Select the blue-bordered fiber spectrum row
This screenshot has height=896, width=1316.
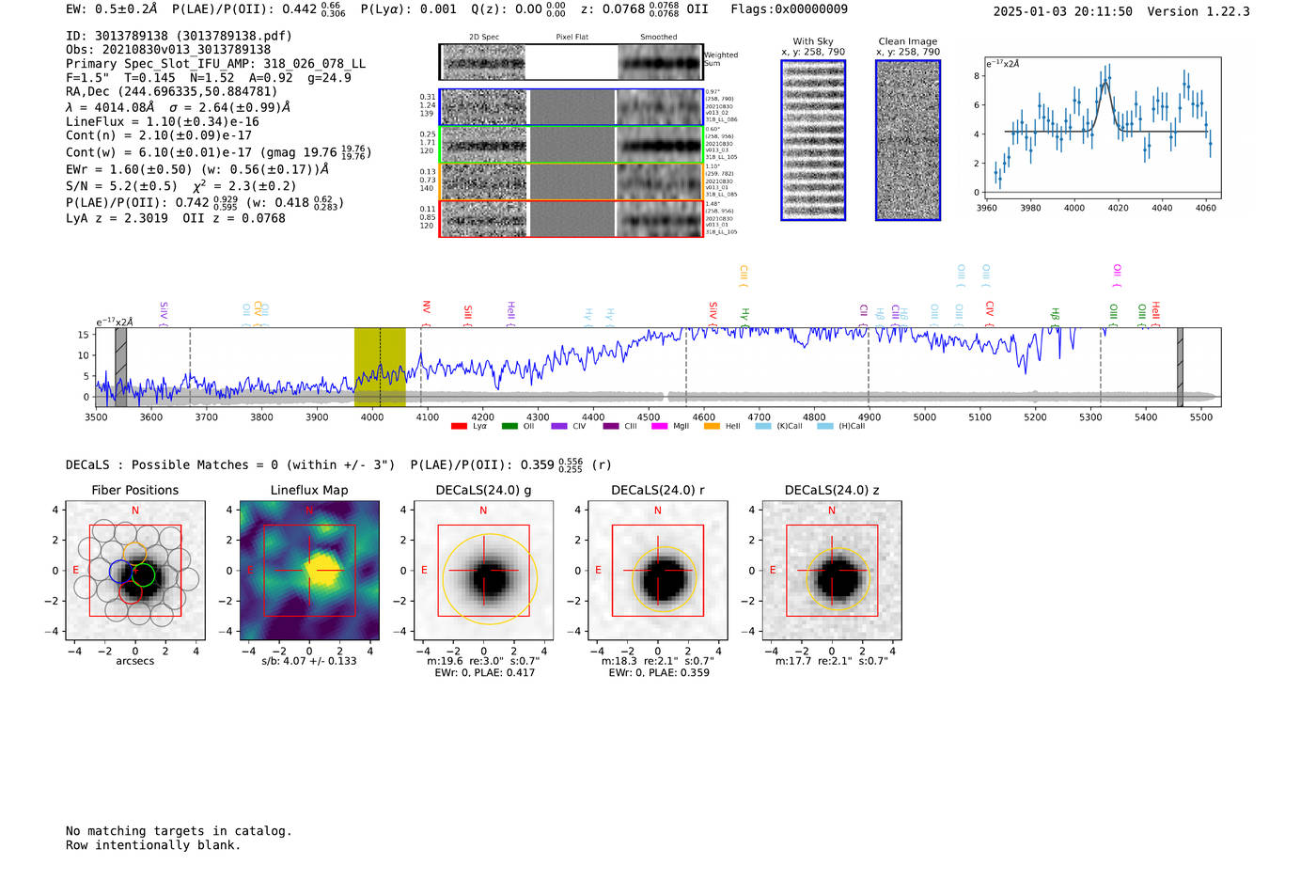click(572, 107)
